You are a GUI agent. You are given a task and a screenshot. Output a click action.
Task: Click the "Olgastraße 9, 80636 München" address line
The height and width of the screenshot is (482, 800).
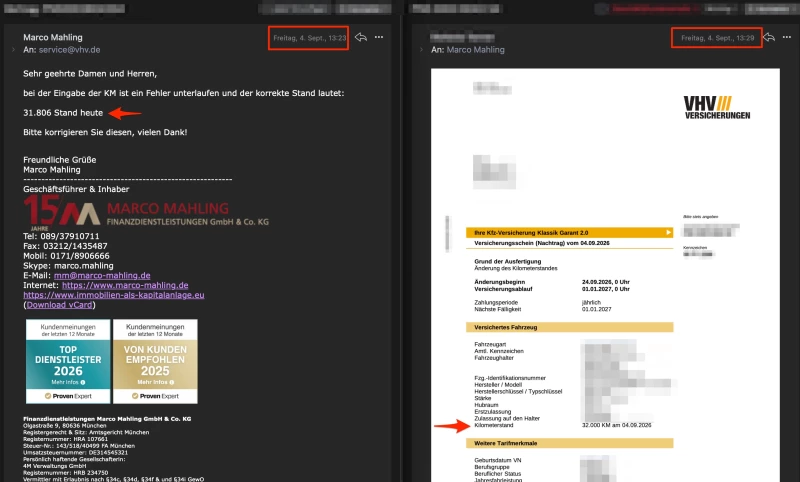[65, 425]
